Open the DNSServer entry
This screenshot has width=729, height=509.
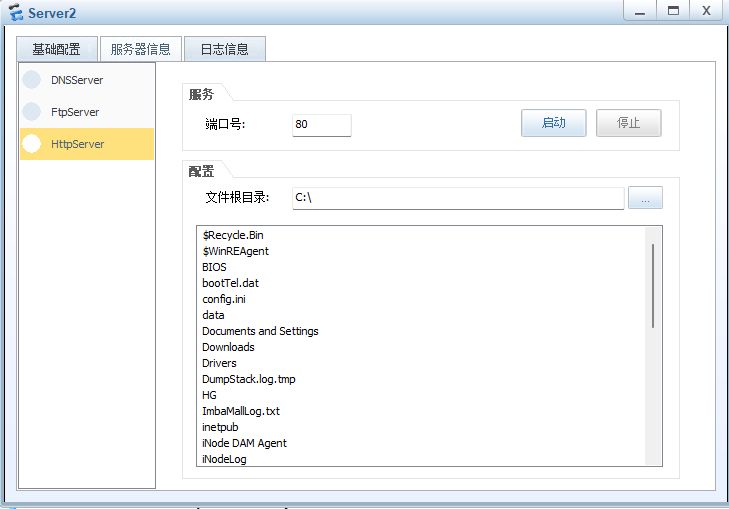click(x=87, y=80)
